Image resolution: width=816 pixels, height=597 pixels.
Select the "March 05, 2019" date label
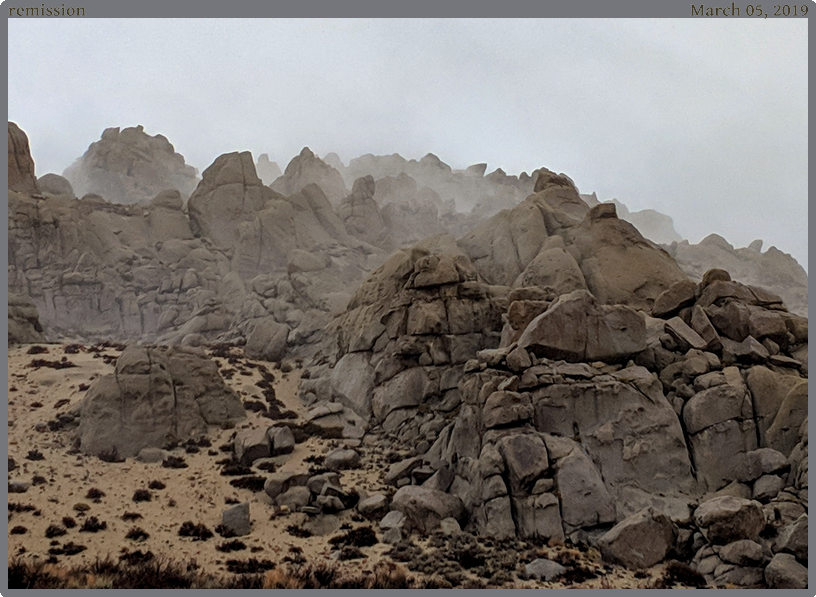tap(748, 10)
